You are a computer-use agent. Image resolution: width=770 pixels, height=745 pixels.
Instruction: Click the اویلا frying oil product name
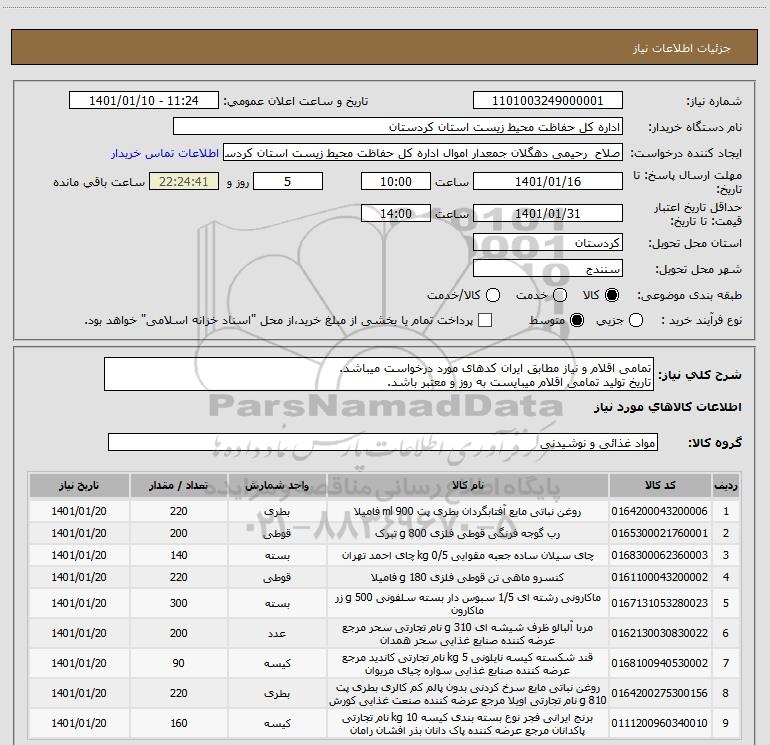[x=468, y=693]
